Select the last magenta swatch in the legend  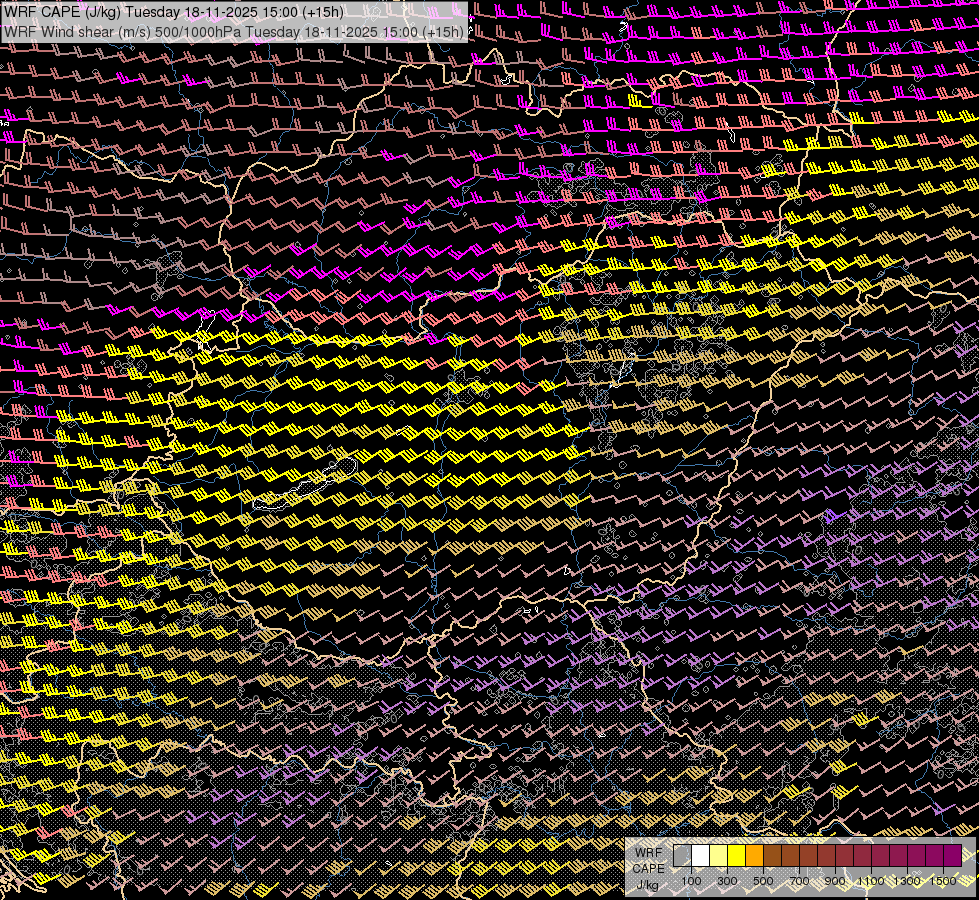(952, 856)
